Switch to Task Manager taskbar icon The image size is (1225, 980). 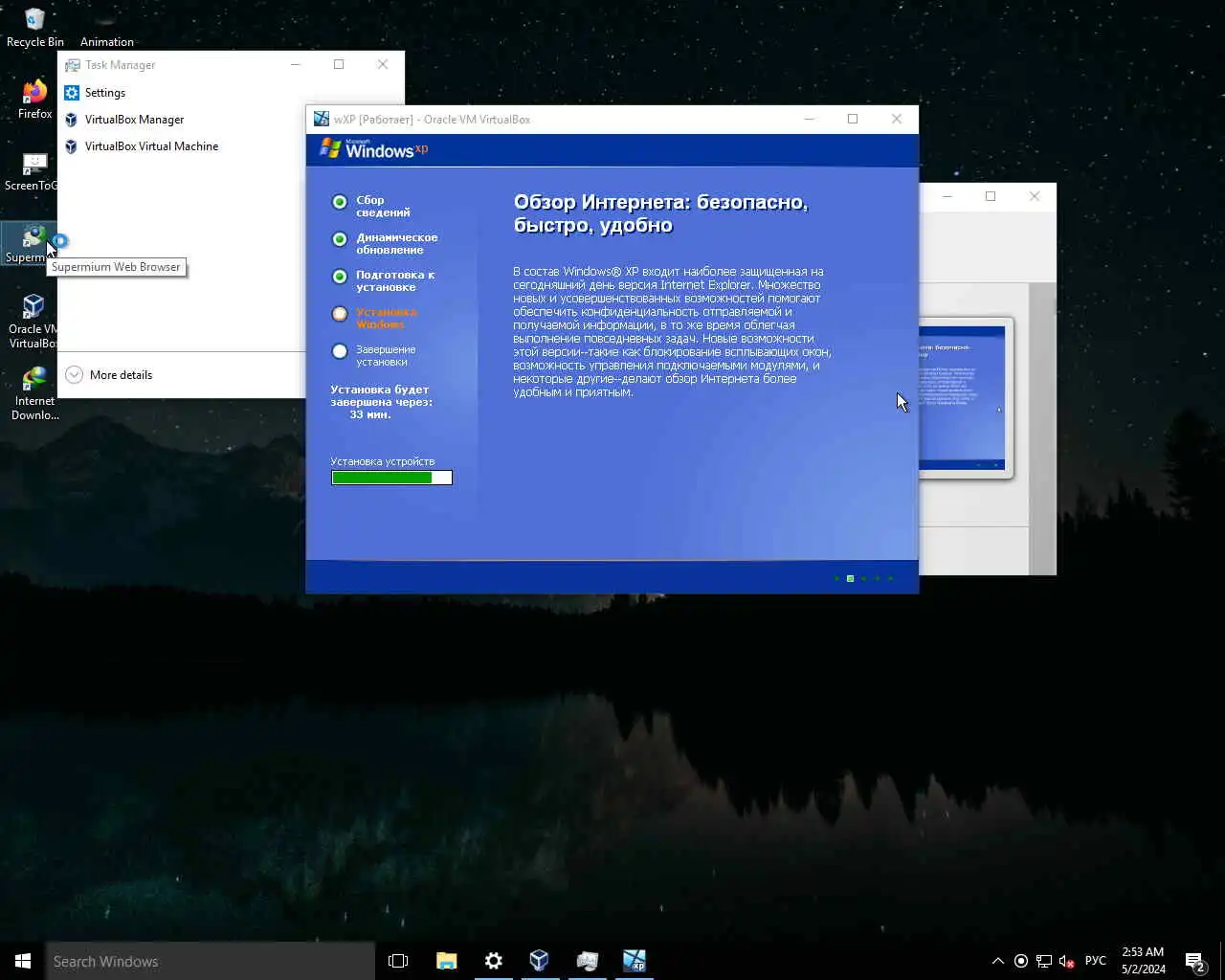[587, 961]
